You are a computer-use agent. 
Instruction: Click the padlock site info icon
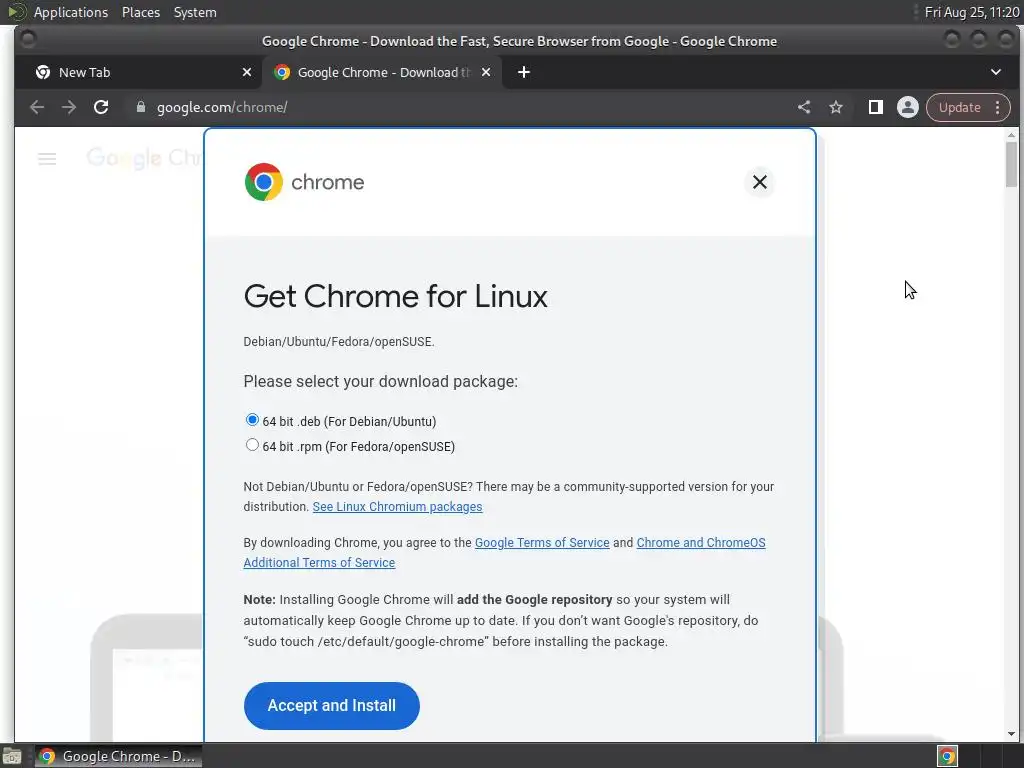coord(140,107)
